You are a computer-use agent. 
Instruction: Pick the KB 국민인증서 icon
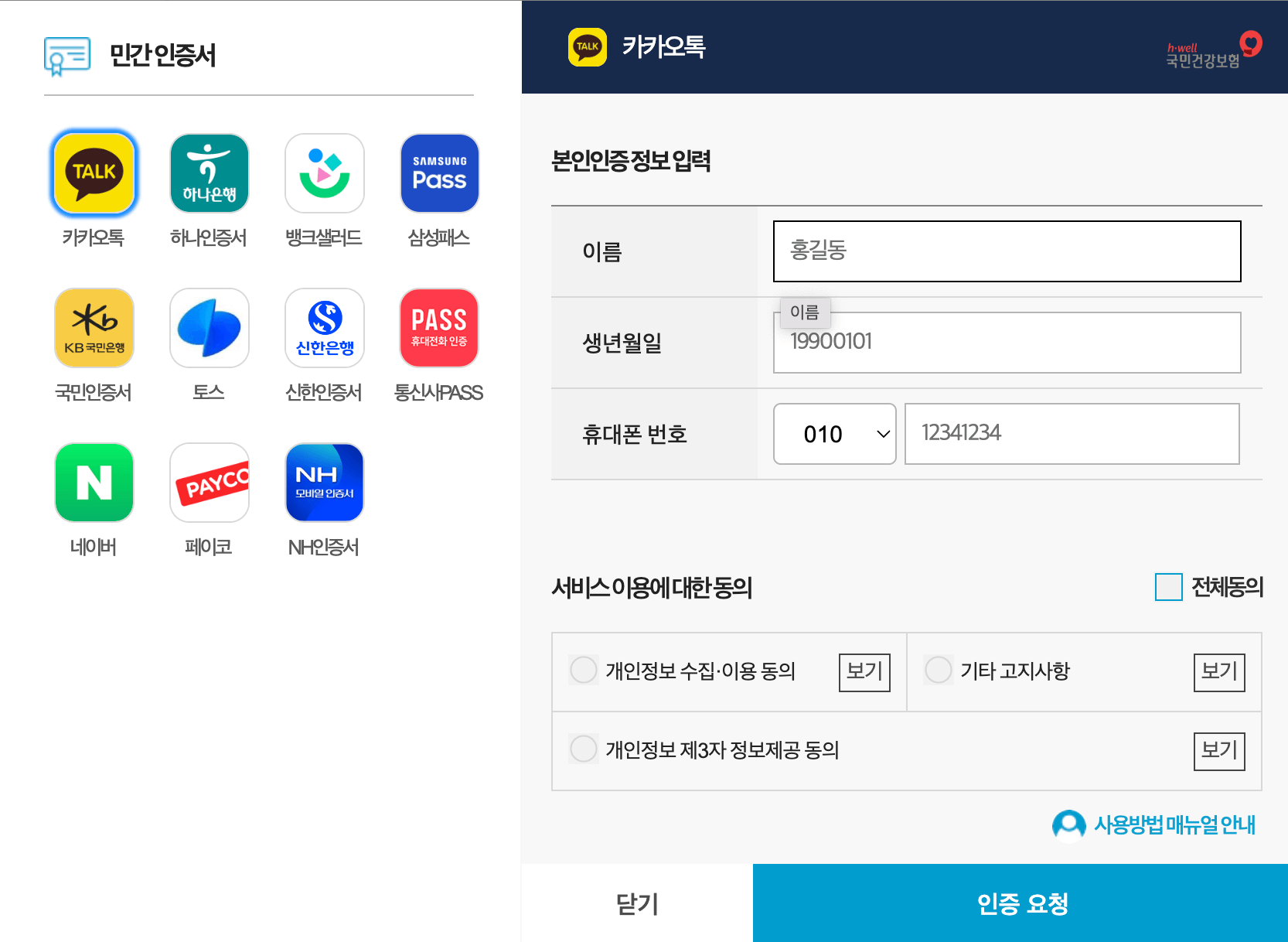[x=94, y=327]
